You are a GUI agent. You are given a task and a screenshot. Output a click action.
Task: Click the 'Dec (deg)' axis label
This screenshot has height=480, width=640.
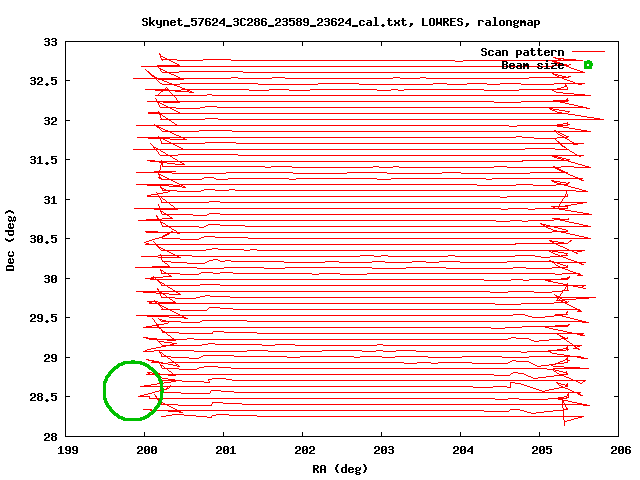(10, 240)
